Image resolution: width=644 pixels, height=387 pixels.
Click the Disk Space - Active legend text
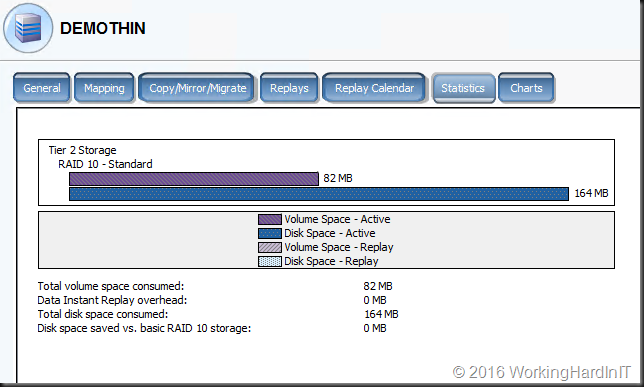(x=330, y=233)
